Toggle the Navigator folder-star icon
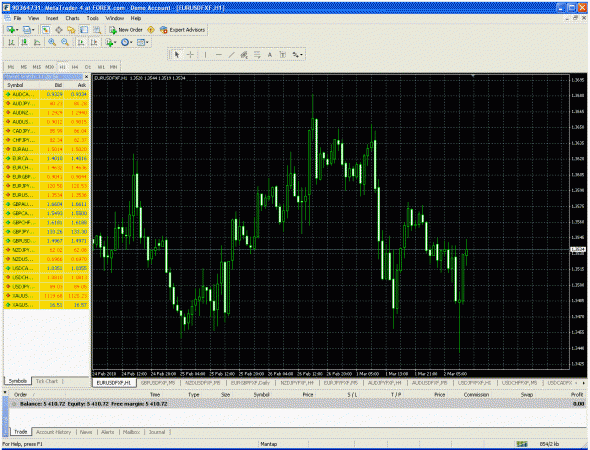Viewport: 590px width, 450px height. coord(71,30)
